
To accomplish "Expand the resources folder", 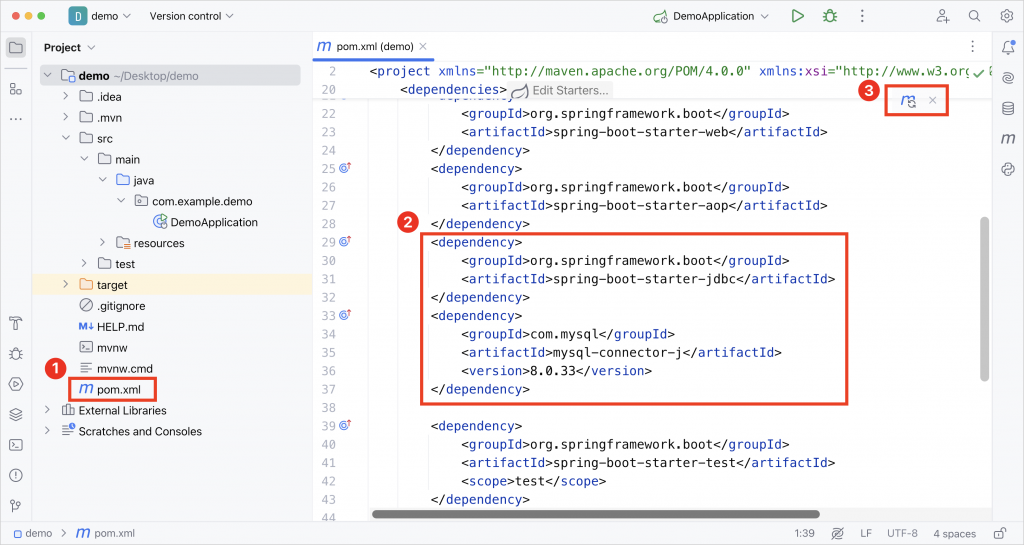I will 103,243.
